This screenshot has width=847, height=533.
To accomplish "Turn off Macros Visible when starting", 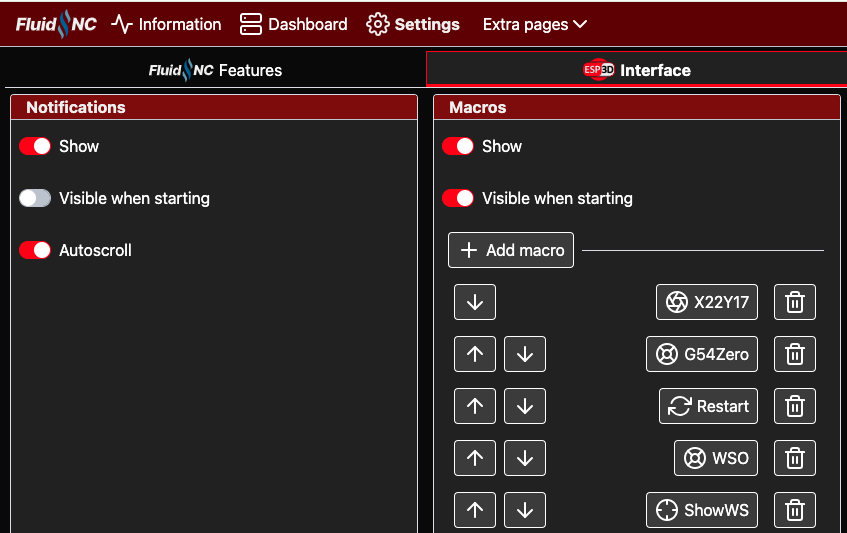I will (458, 198).
